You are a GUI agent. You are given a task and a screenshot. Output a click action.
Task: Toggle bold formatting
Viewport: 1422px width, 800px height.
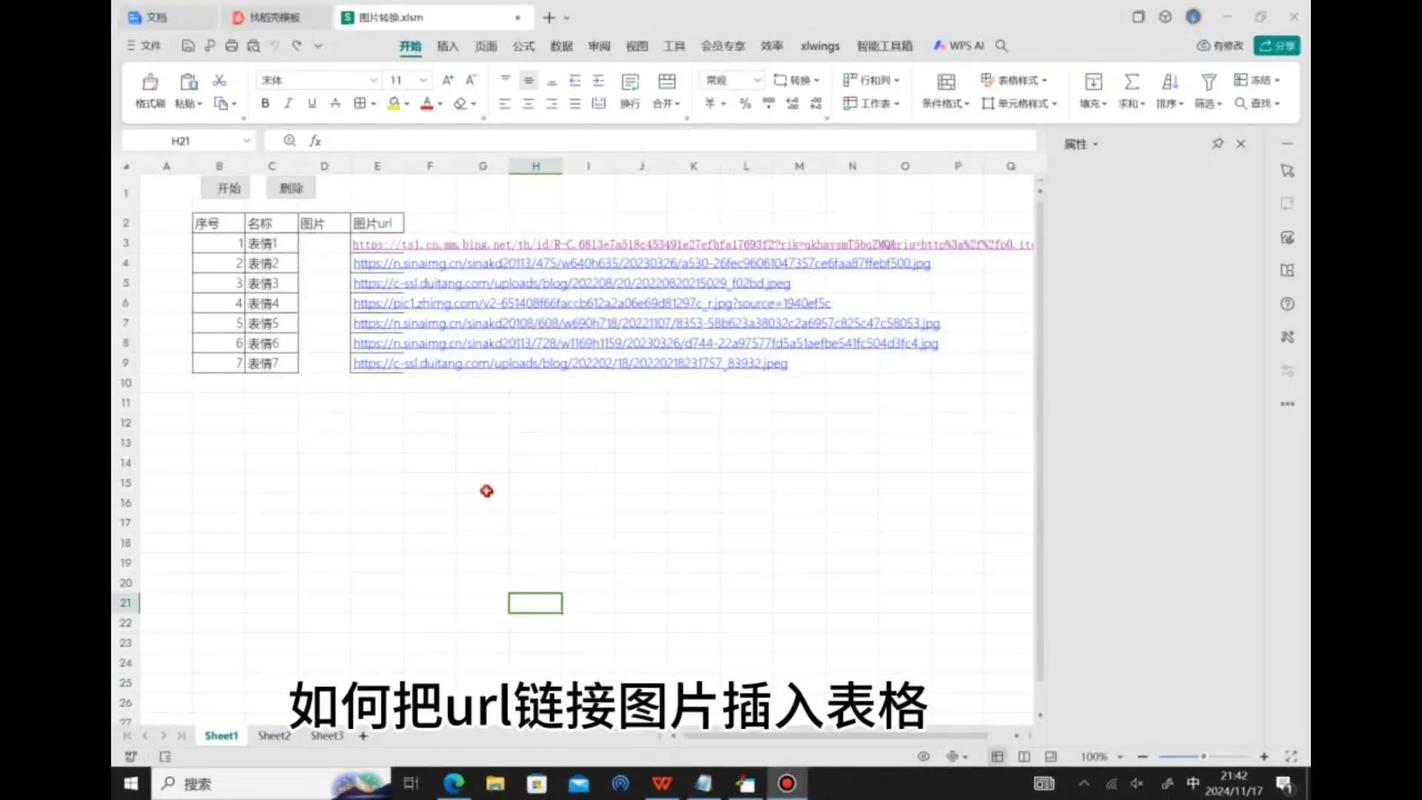tap(263, 102)
